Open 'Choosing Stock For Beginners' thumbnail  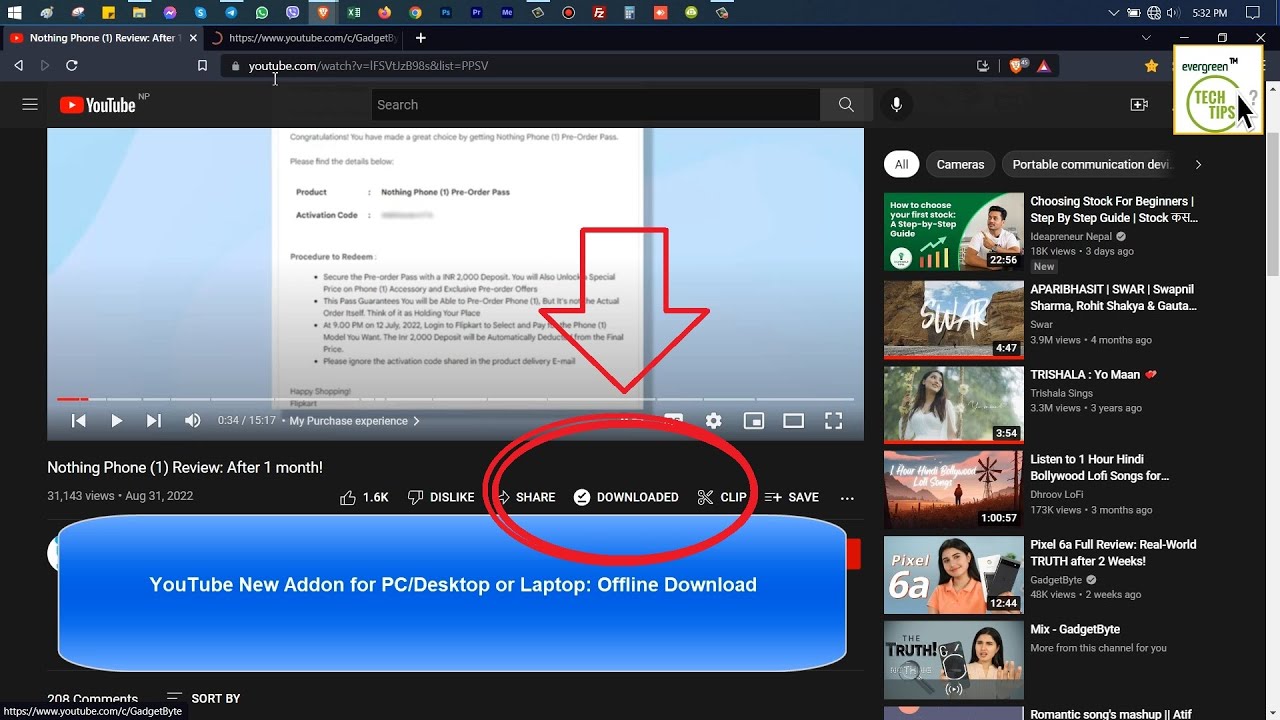(954, 232)
